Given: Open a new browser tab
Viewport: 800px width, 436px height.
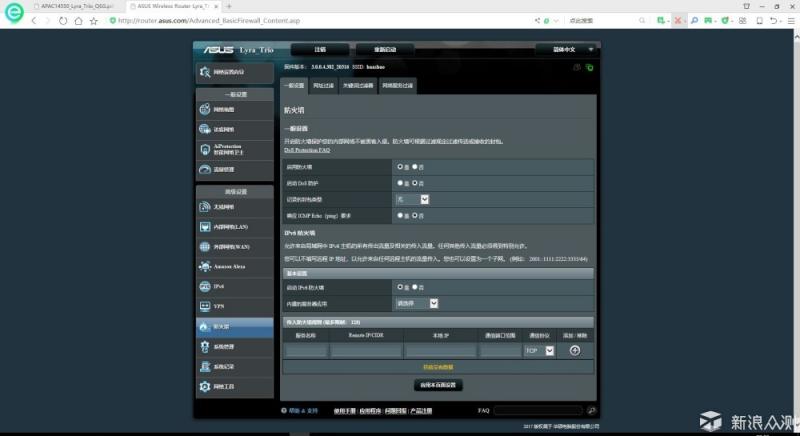Looking at the screenshot, I should point(229,6).
